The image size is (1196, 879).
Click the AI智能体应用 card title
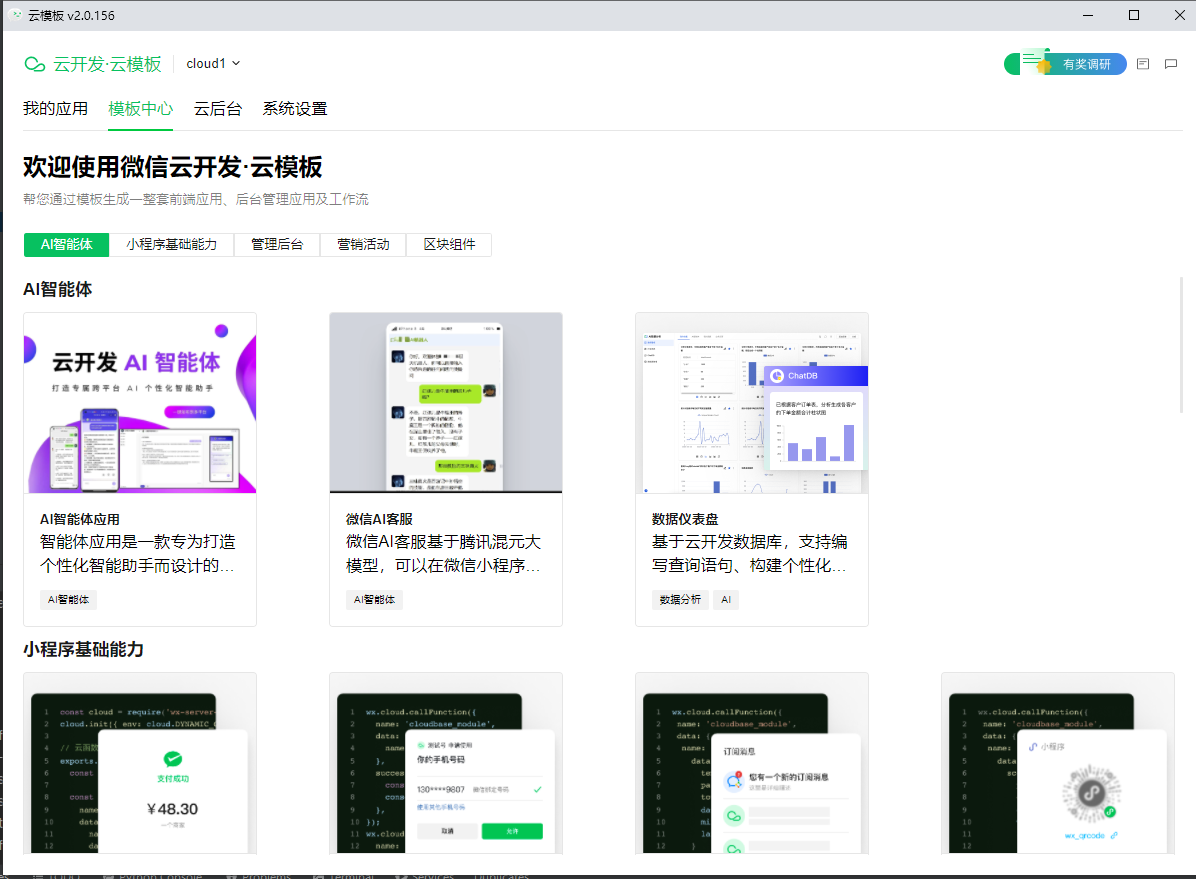(80, 519)
